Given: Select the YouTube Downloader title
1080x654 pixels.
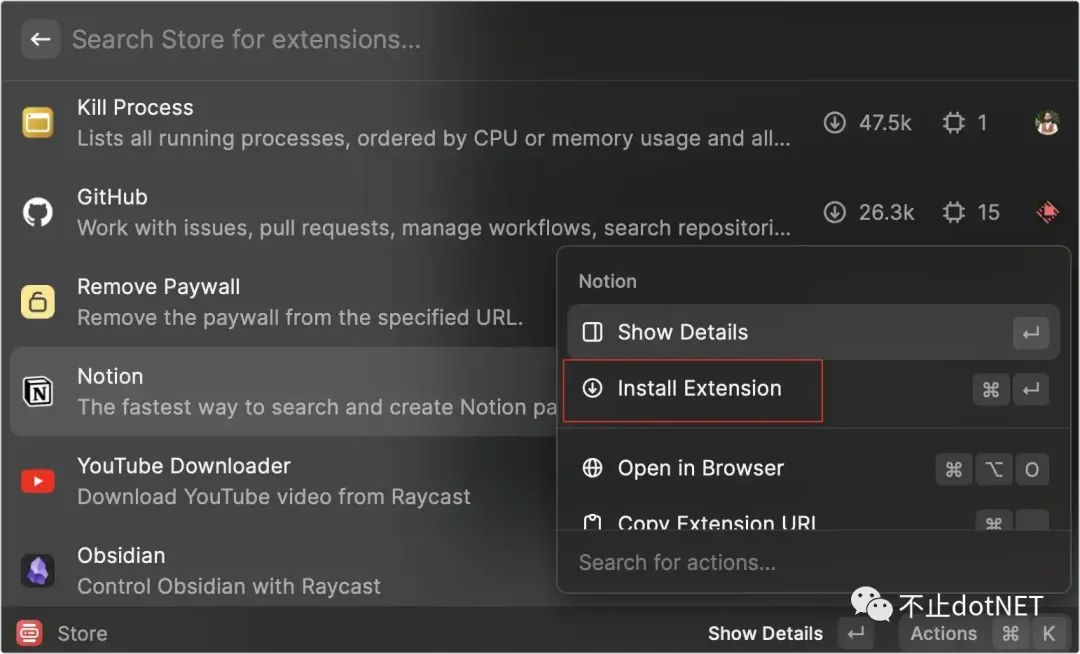Looking at the screenshot, I should point(184,466).
